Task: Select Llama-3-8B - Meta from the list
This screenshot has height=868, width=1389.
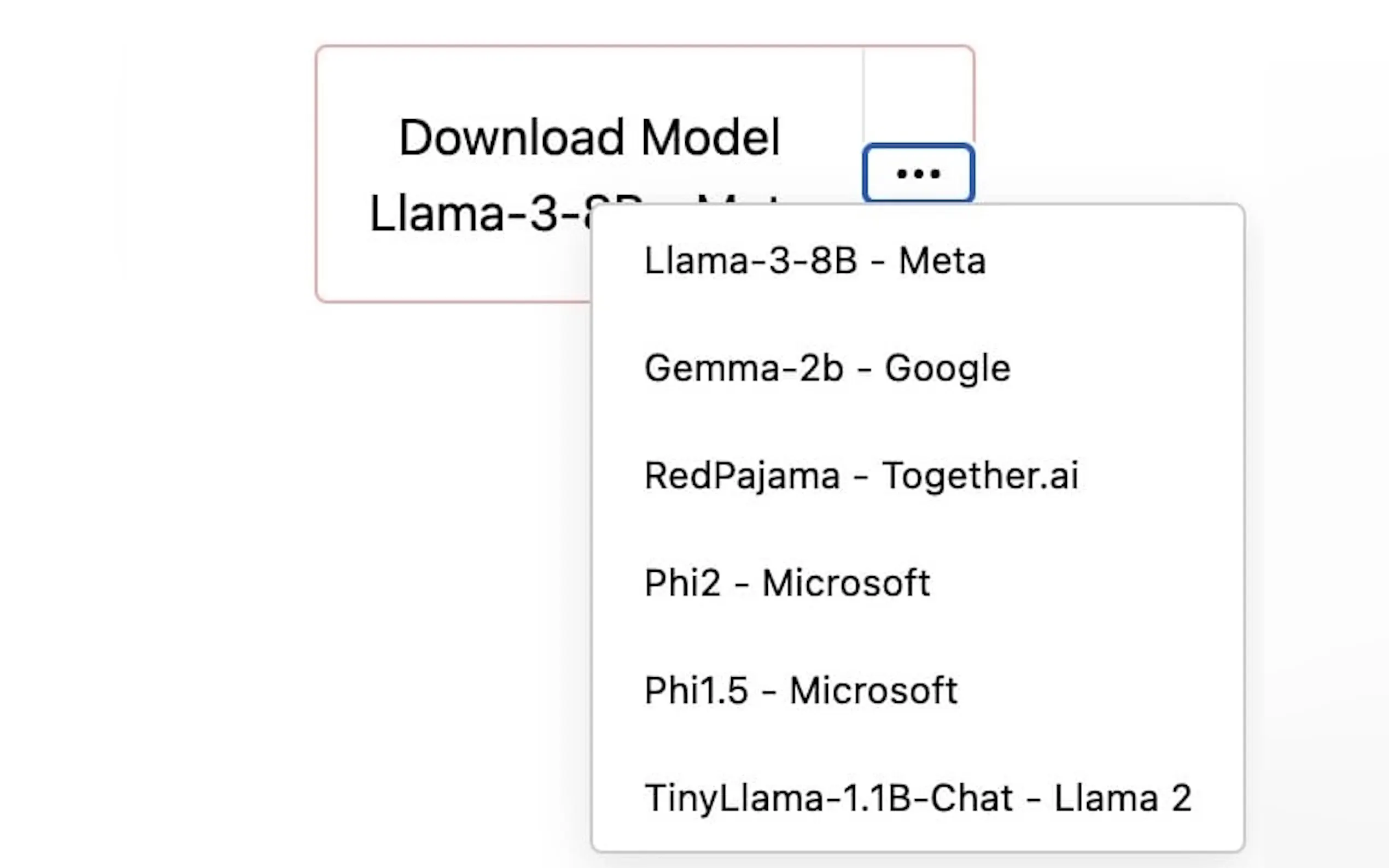Action: [x=815, y=261]
